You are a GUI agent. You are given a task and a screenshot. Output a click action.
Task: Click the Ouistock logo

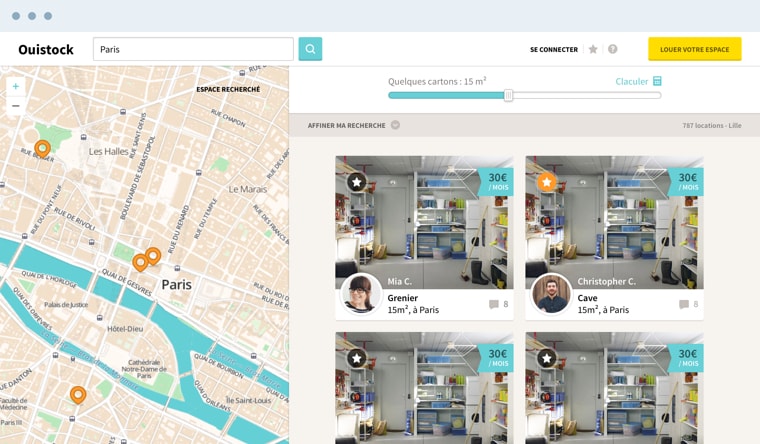(46, 49)
